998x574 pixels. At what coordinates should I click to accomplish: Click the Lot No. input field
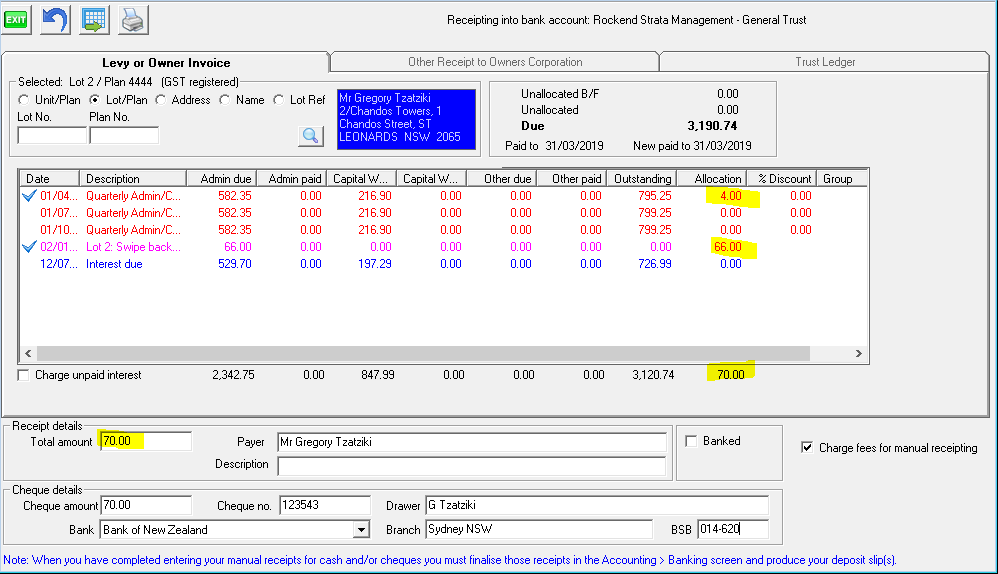pos(52,135)
